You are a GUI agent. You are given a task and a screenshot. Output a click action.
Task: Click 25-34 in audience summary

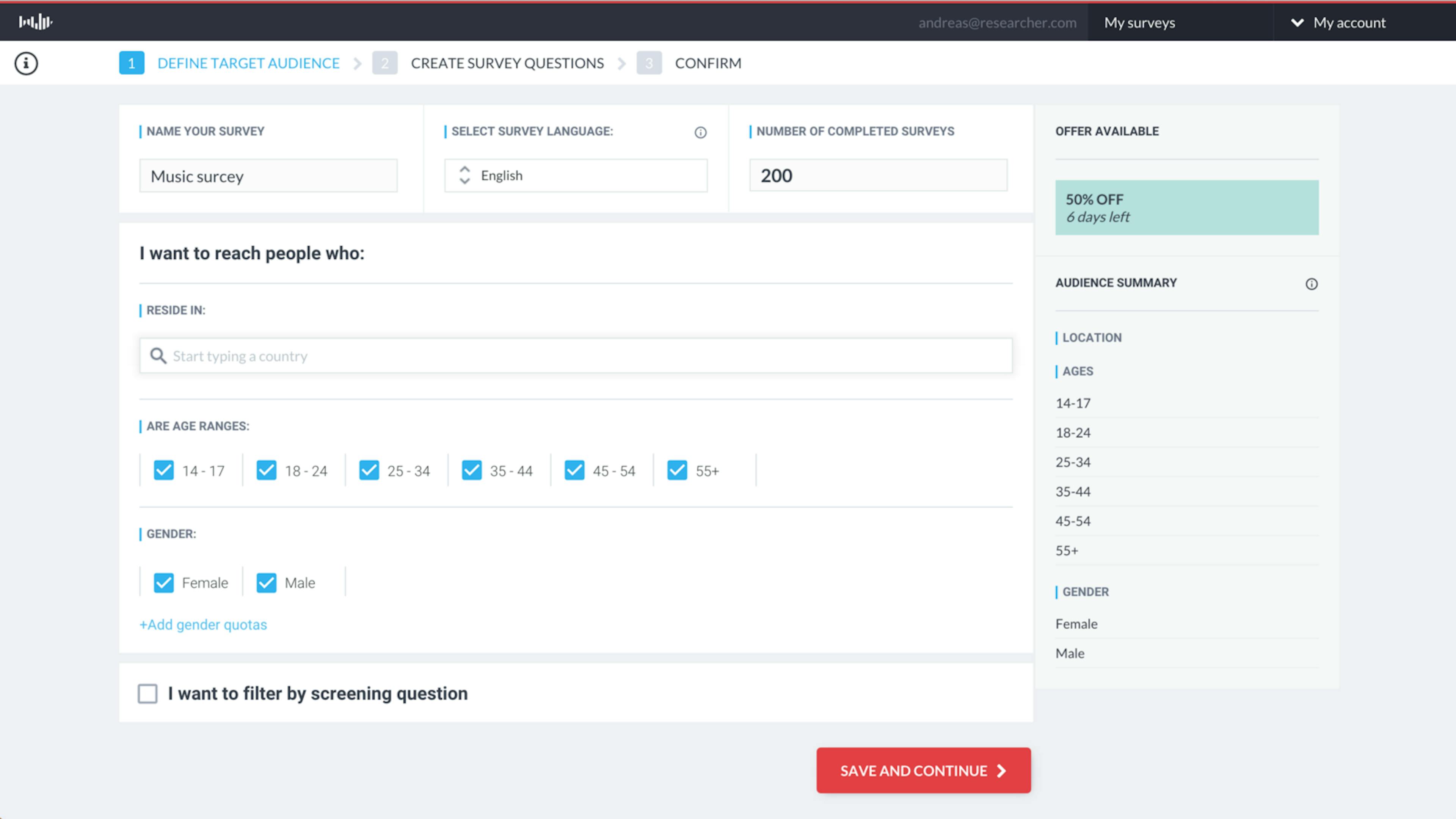1073,462
